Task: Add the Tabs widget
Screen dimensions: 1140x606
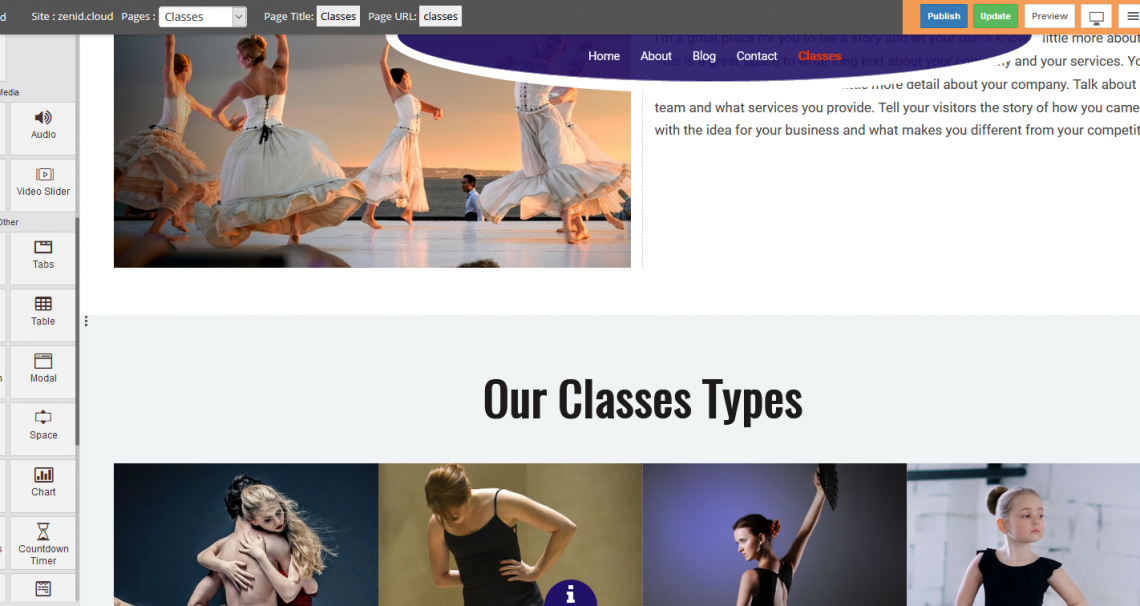Action: (43, 256)
